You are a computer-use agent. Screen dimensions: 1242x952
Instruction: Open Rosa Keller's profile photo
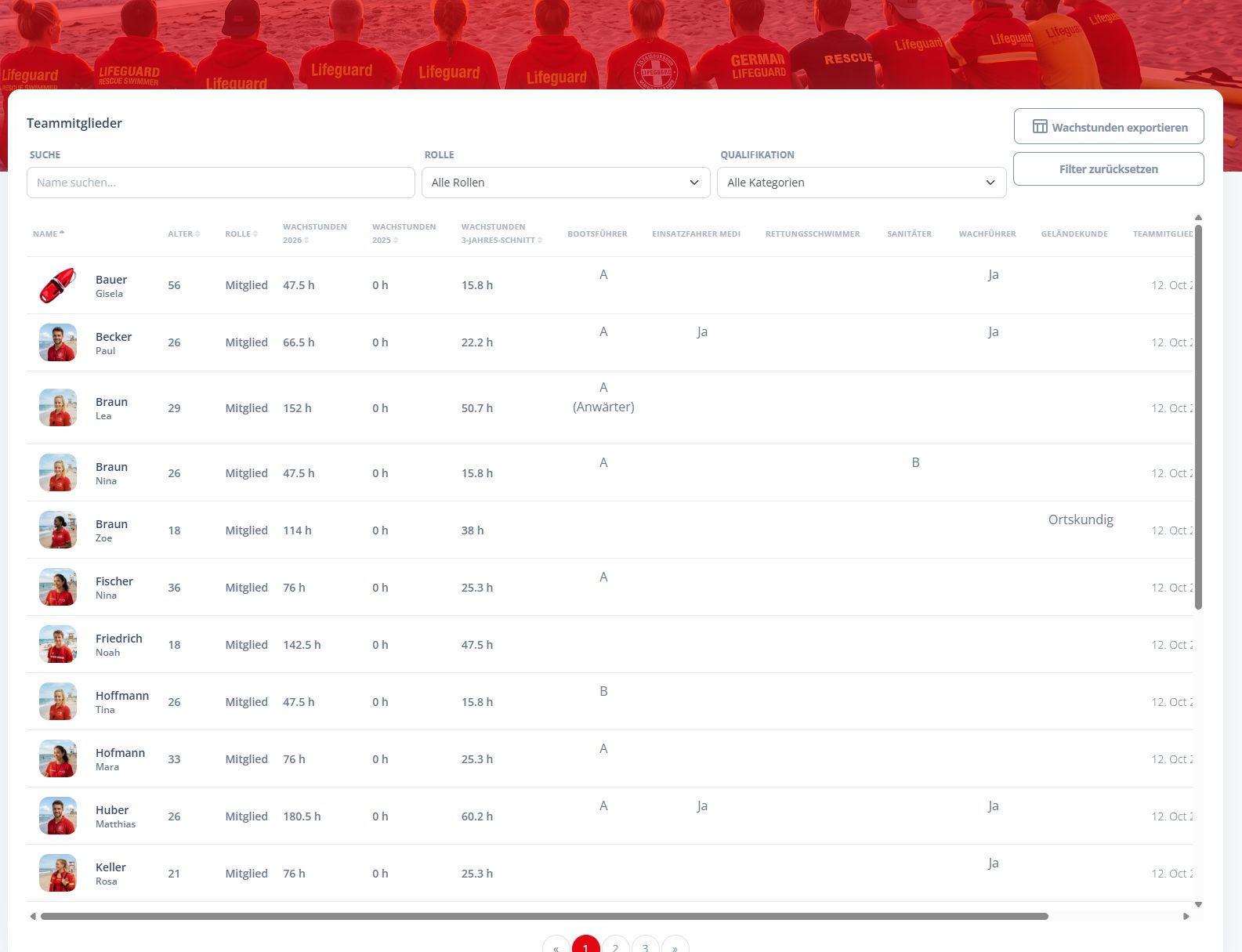point(58,873)
